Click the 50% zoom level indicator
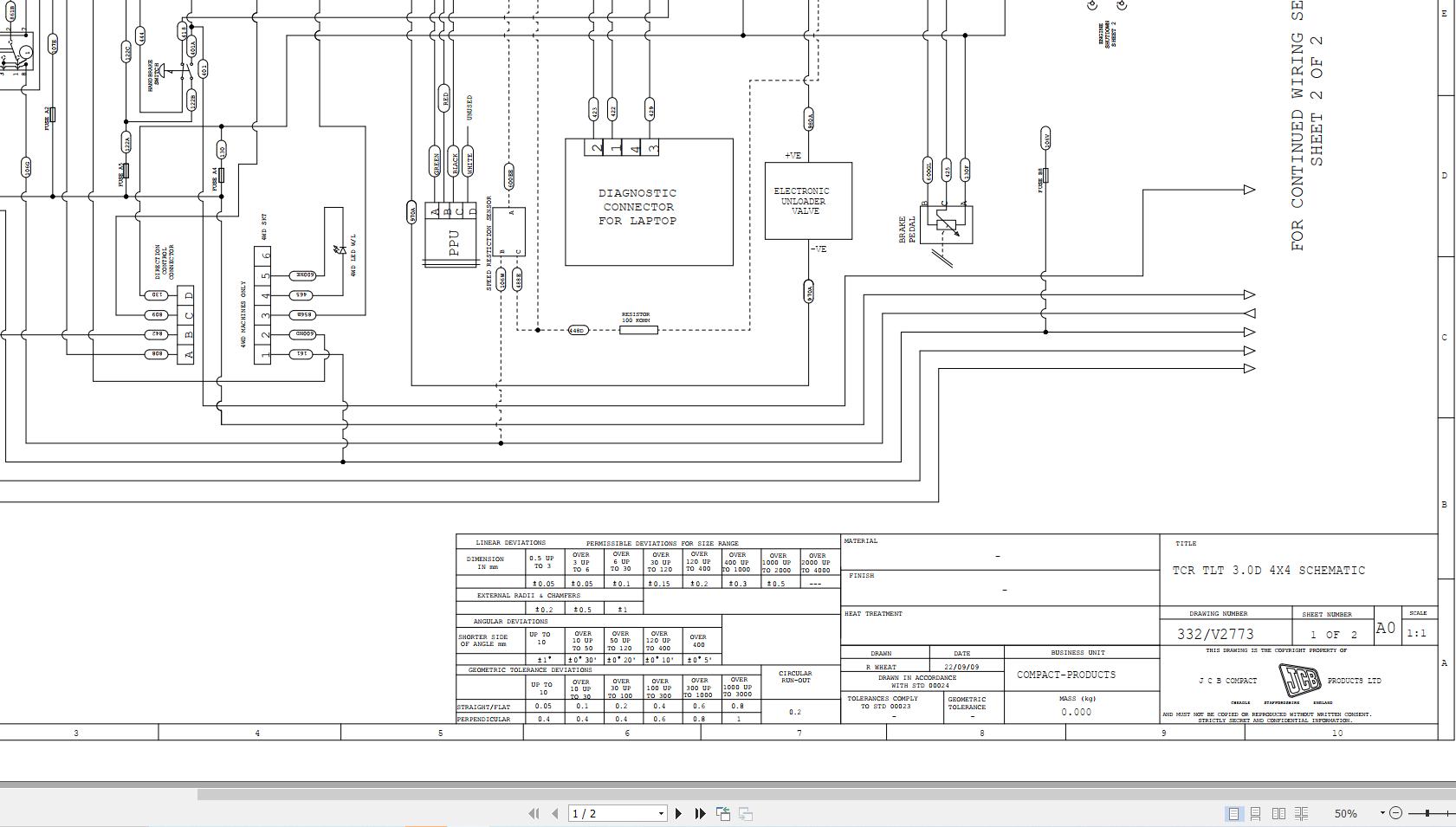Image resolution: width=1456 pixels, height=827 pixels. [x=1345, y=813]
